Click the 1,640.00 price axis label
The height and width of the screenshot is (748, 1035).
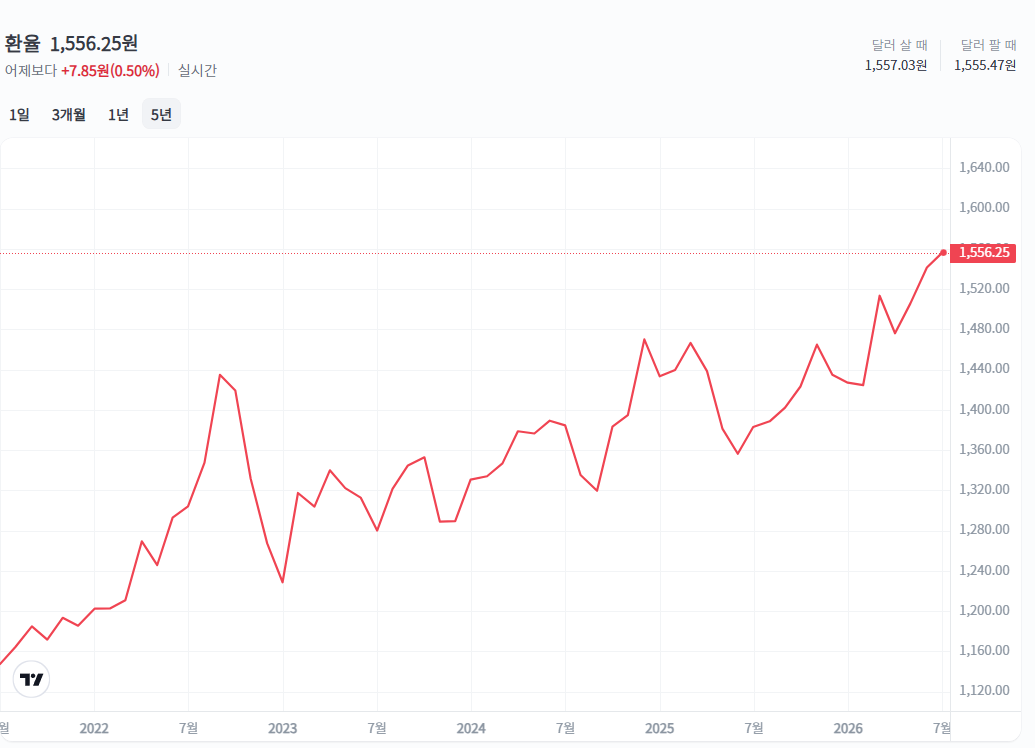coord(984,167)
